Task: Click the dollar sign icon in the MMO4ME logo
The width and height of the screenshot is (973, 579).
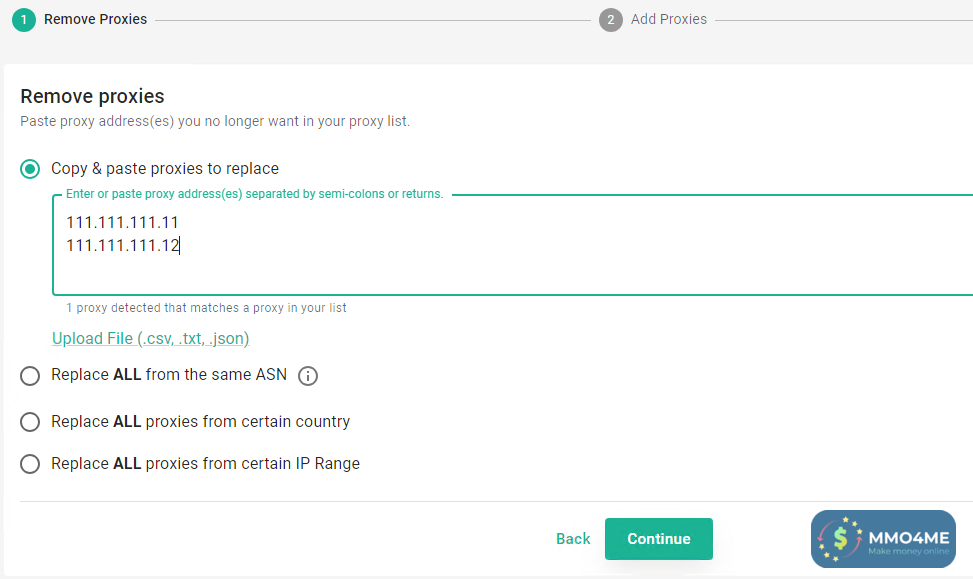Action: (x=840, y=539)
